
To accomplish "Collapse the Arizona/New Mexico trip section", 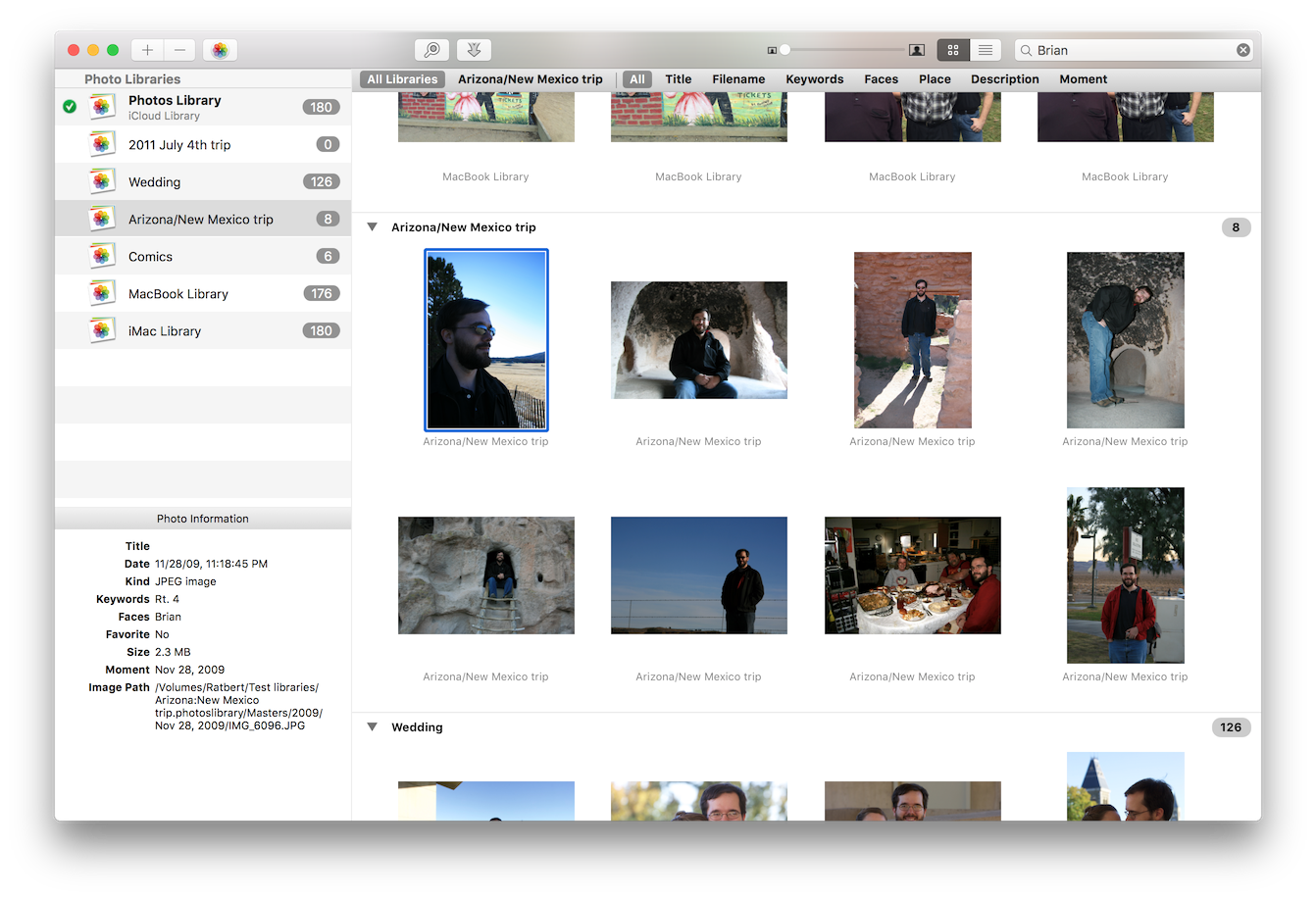I will tap(373, 227).
